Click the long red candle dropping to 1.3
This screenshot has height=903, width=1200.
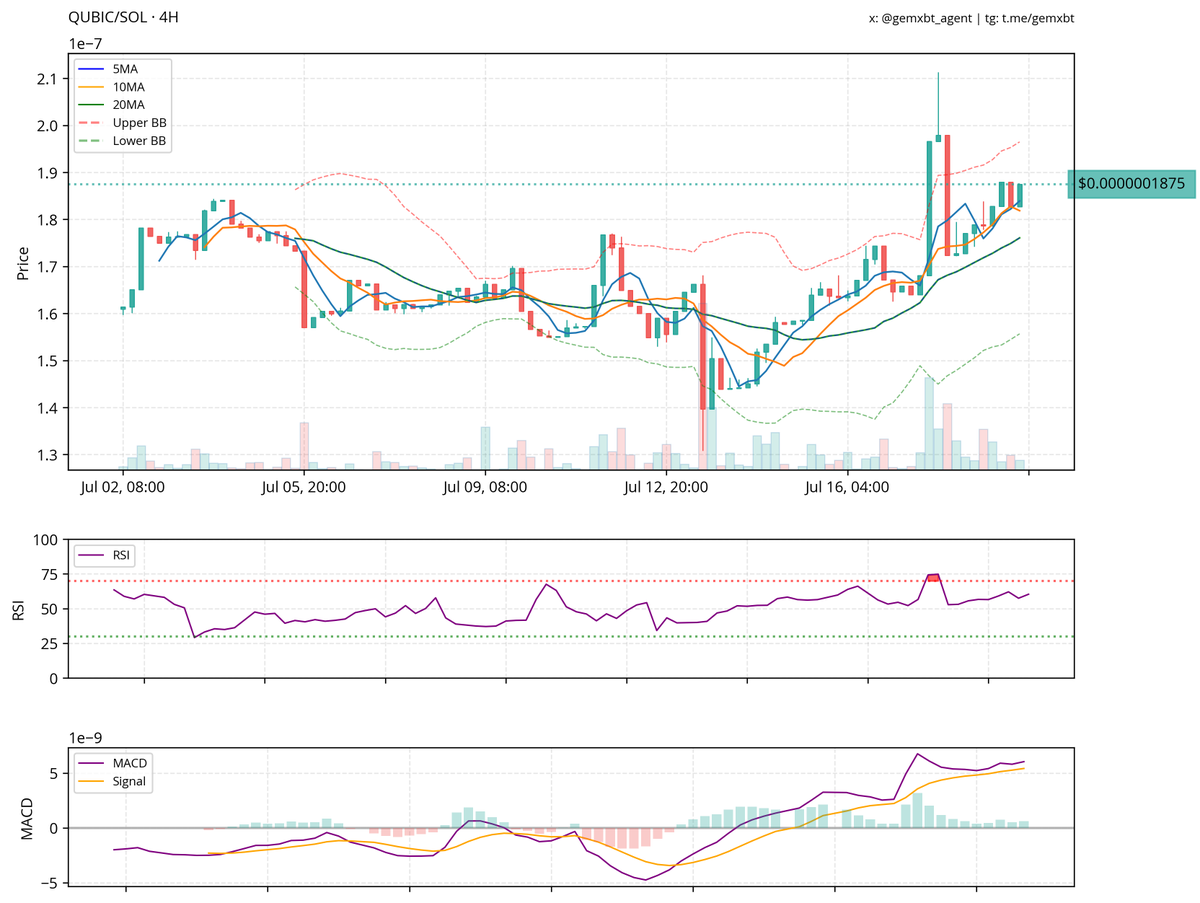[x=703, y=365]
